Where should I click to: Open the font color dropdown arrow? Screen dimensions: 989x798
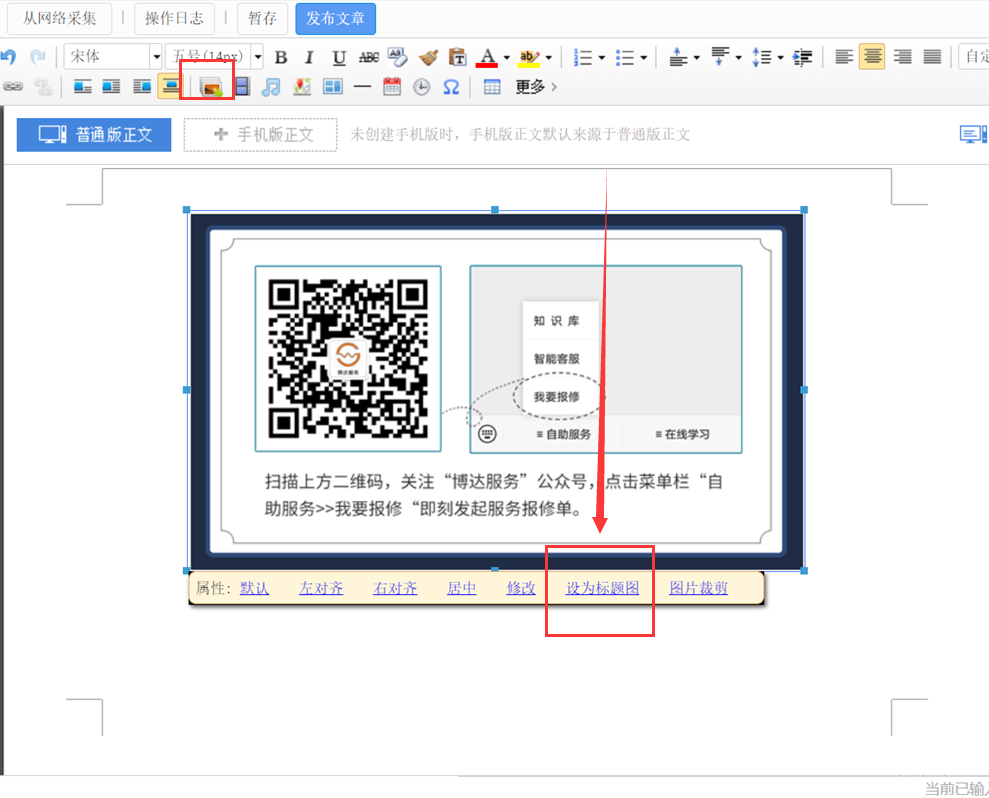(x=506, y=57)
